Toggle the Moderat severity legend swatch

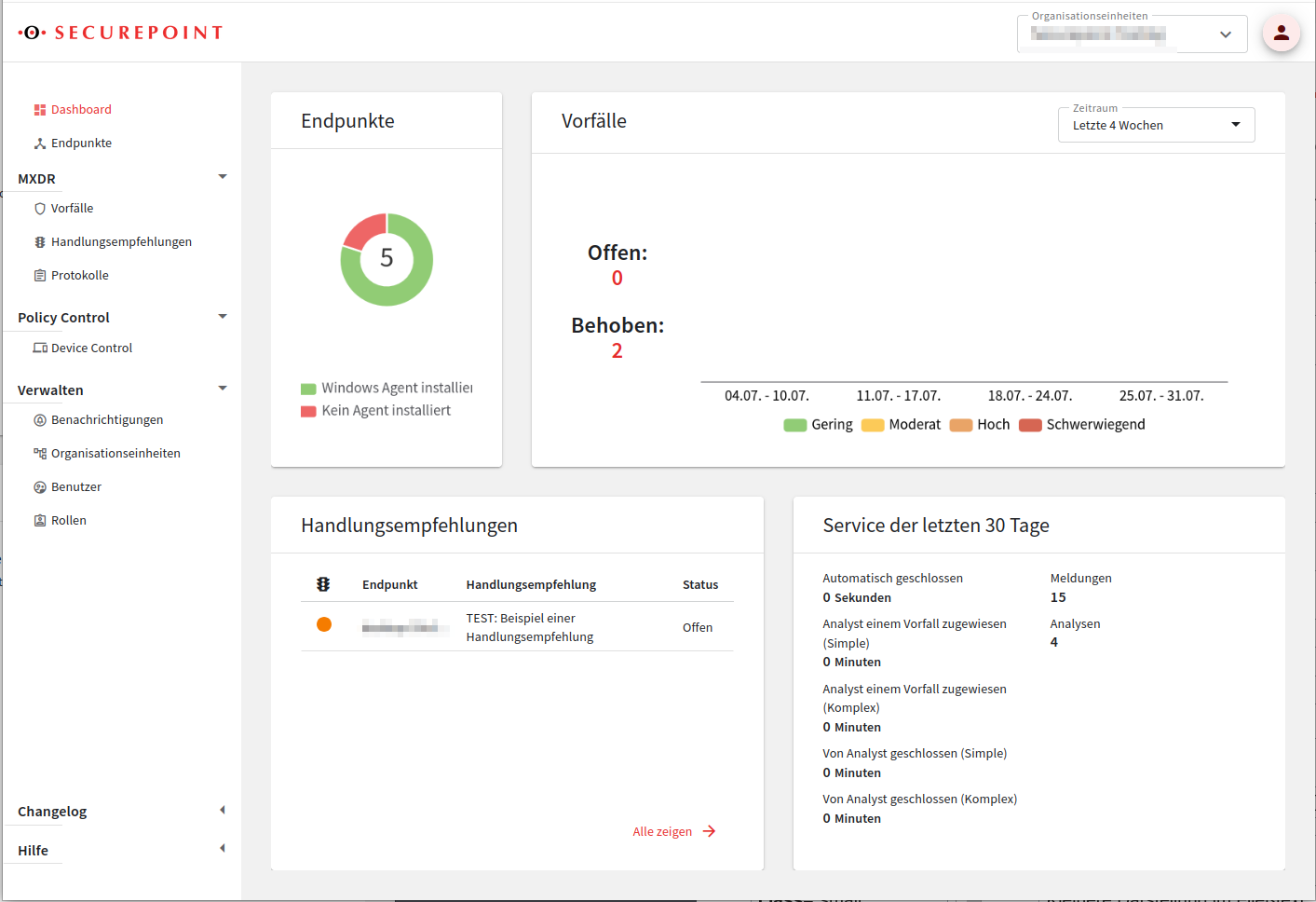coord(873,426)
